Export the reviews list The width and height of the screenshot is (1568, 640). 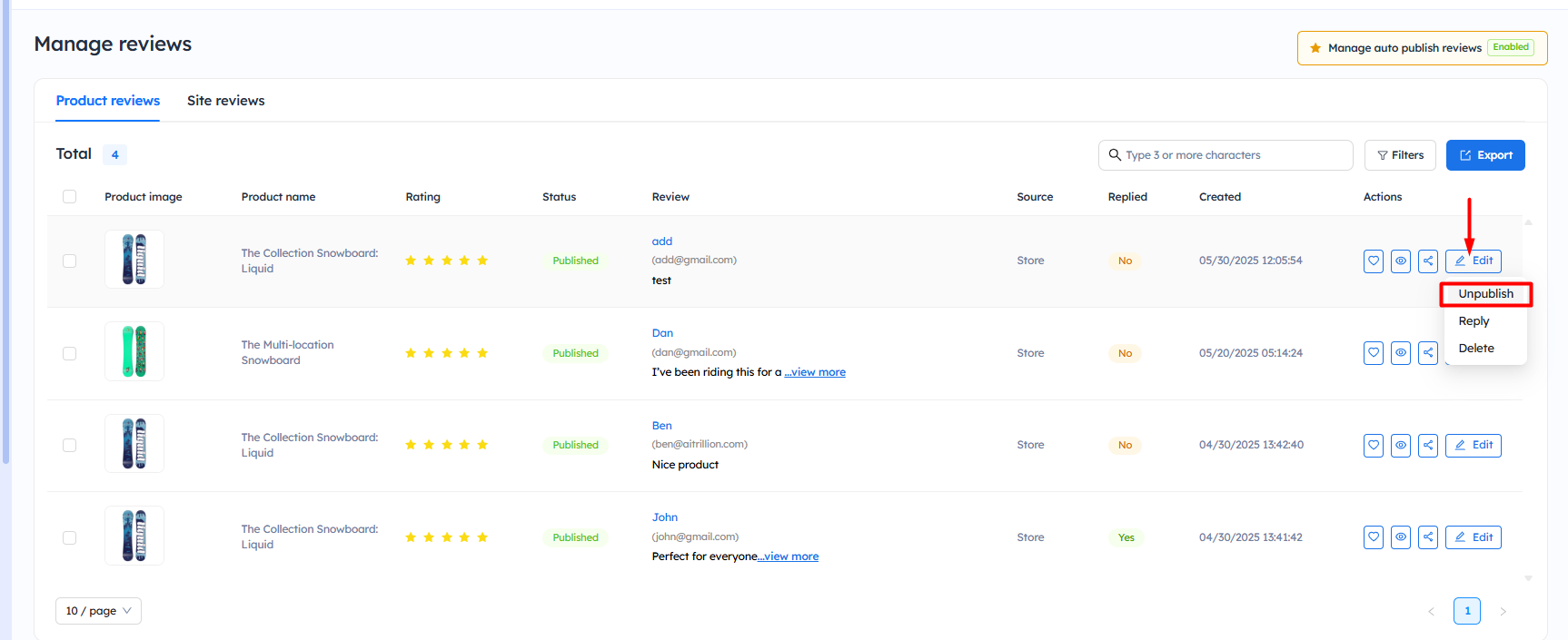click(x=1484, y=155)
